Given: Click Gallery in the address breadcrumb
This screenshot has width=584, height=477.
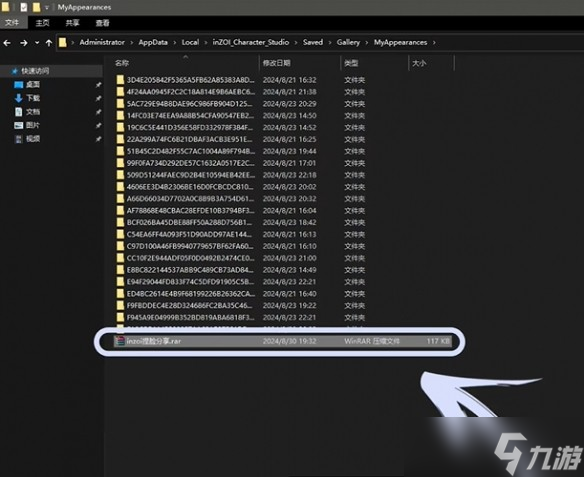Looking at the screenshot, I should pos(348,42).
